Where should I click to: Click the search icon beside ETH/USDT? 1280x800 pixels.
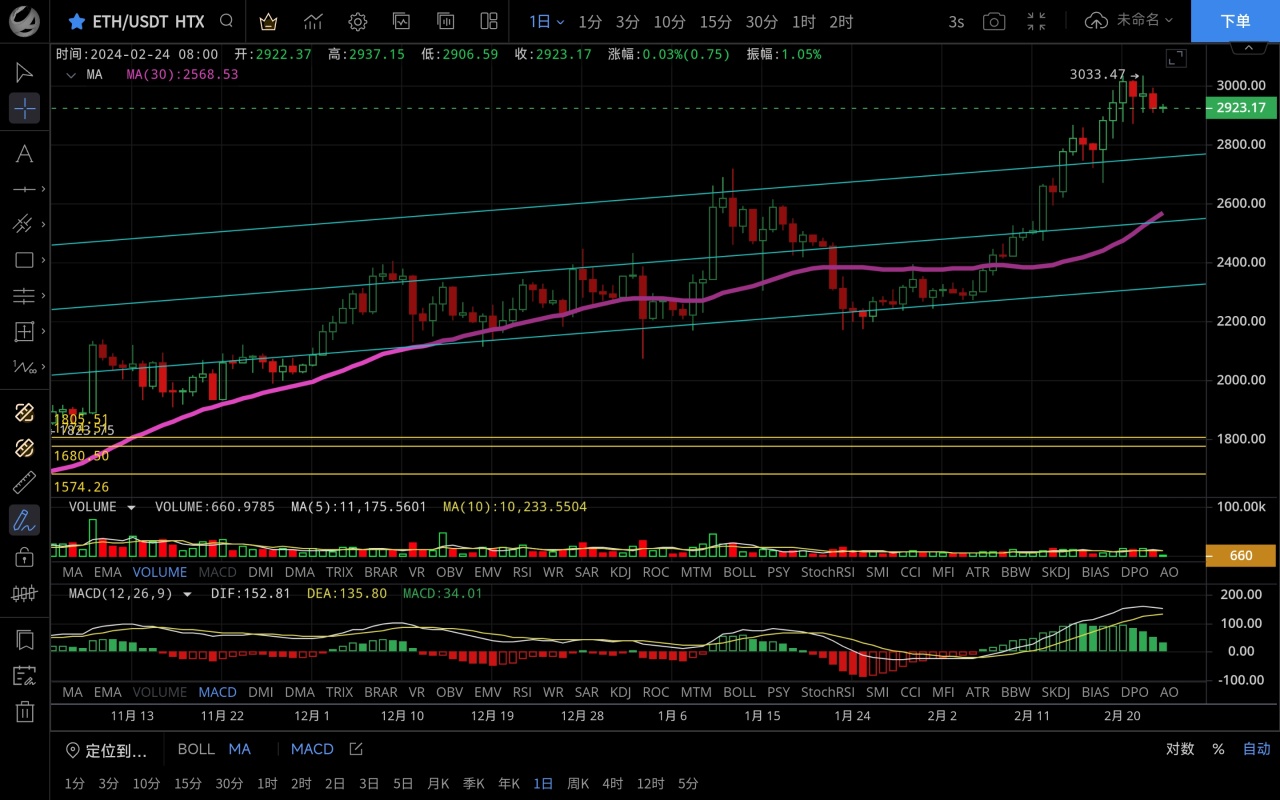coord(227,21)
